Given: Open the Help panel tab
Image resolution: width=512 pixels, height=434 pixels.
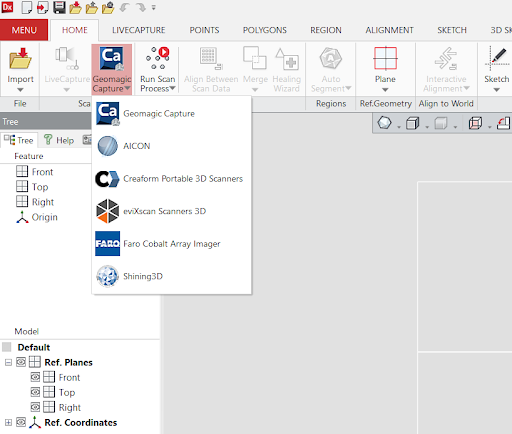Looking at the screenshot, I should click(59, 140).
